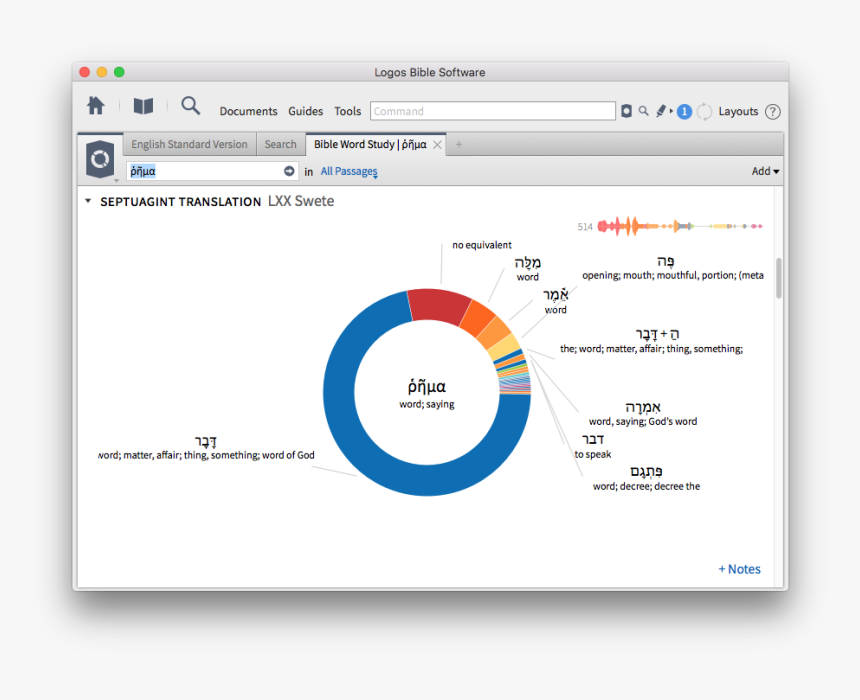Go to the Home page icon
860x700 pixels.
95,105
